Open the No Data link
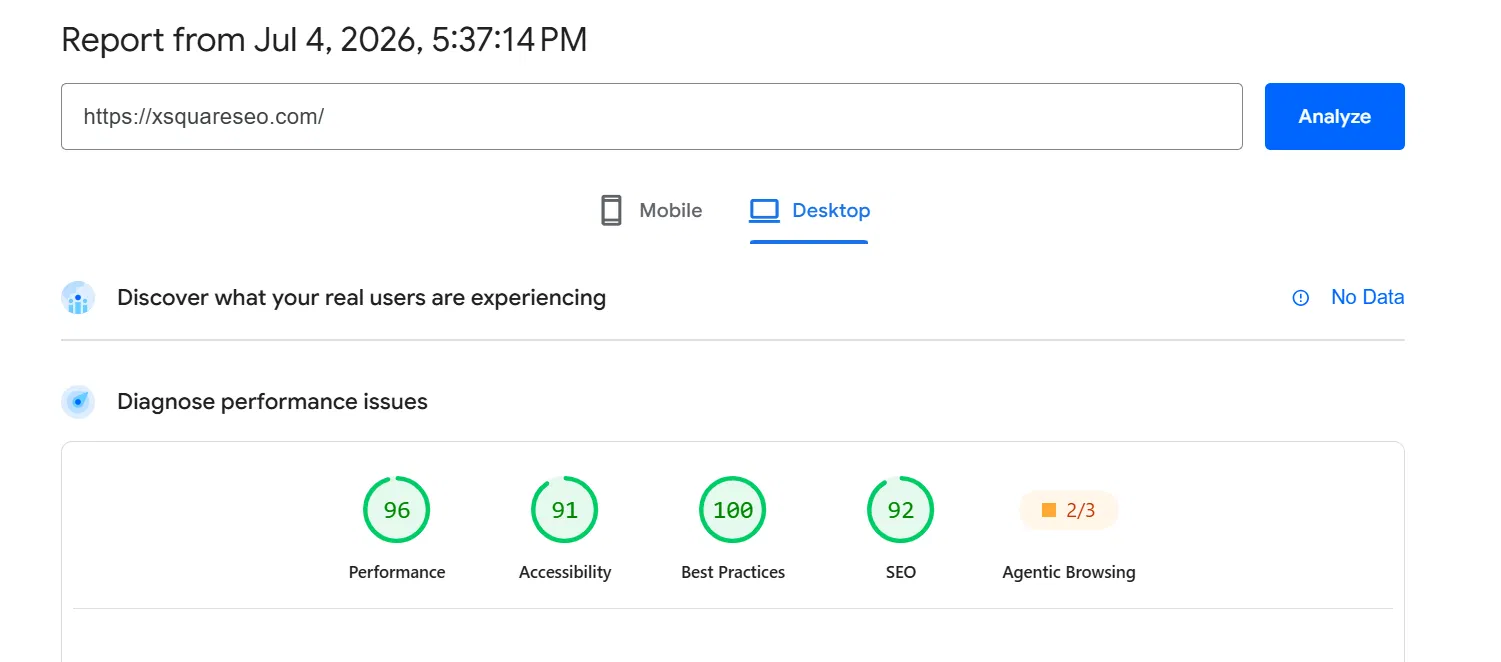1501x662 pixels. [1367, 297]
